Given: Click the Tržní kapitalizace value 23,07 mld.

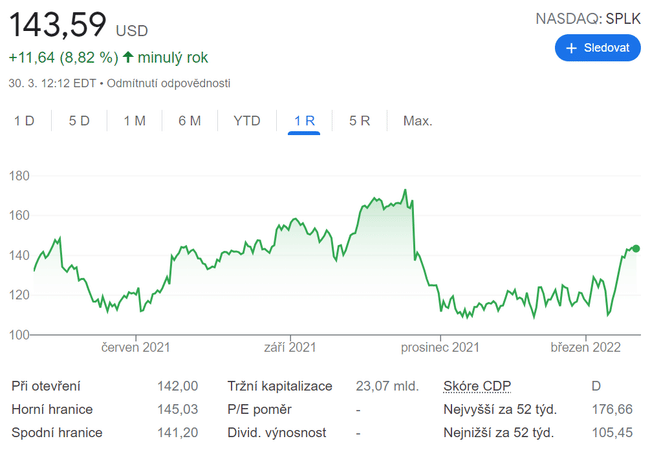Looking at the screenshot, I should tap(388, 386).
